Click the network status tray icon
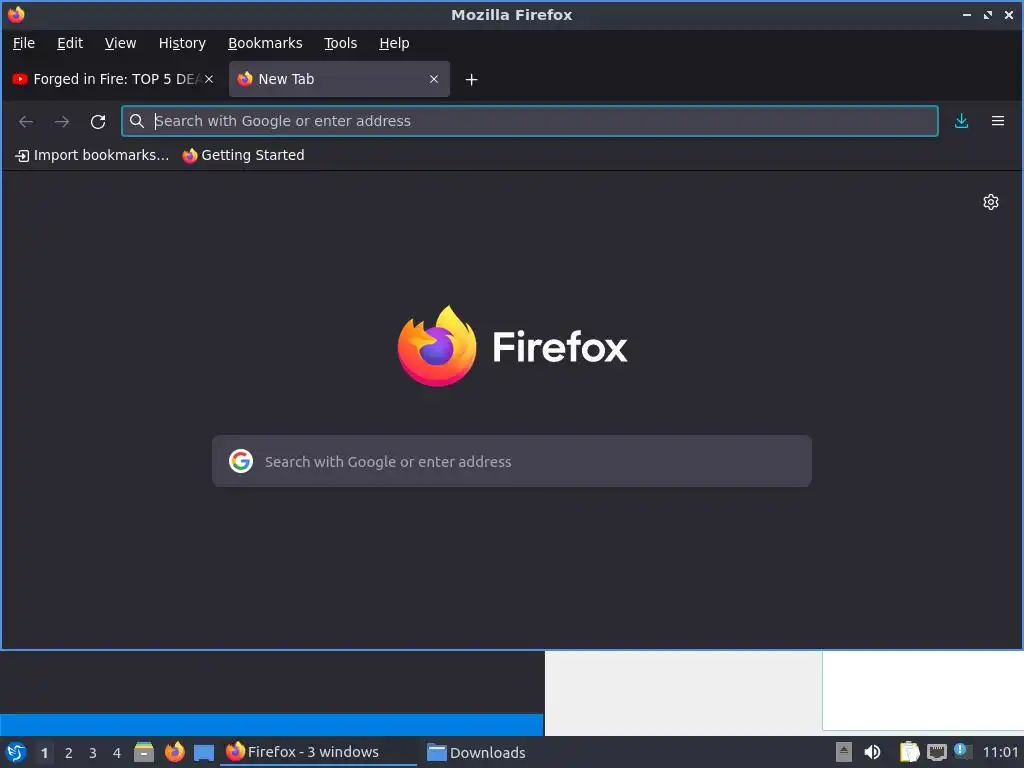The width and height of the screenshot is (1024, 768). pyautogui.click(x=936, y=752)
